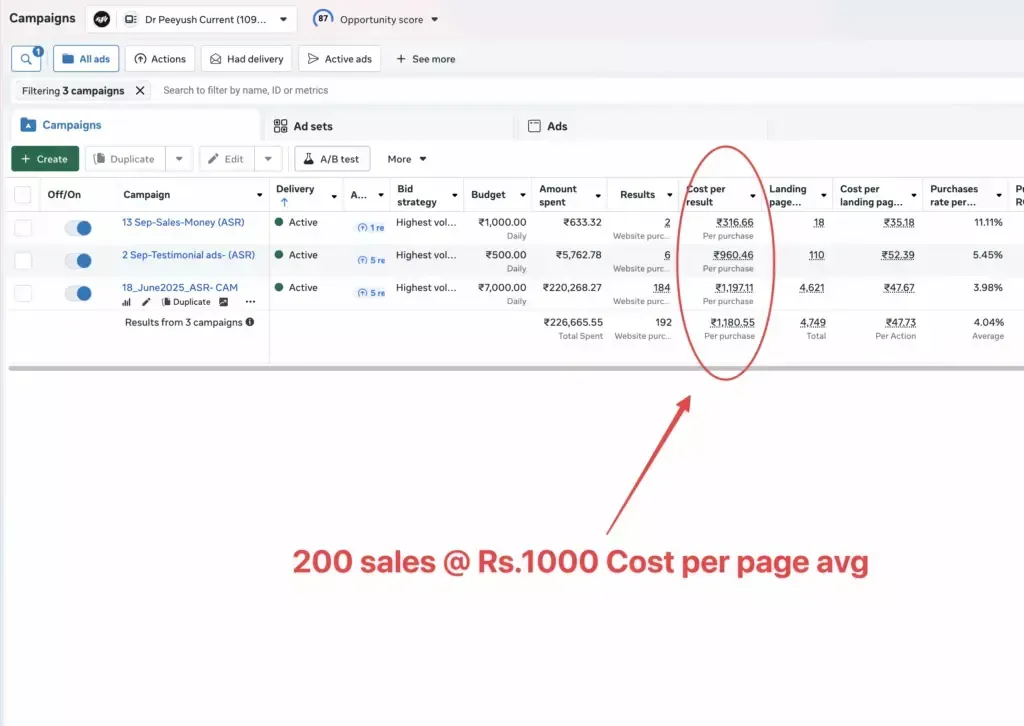Open the search filter magnifier icon
The width and height of the screenshot is (1024, 726).
click(x=25, y=59)
